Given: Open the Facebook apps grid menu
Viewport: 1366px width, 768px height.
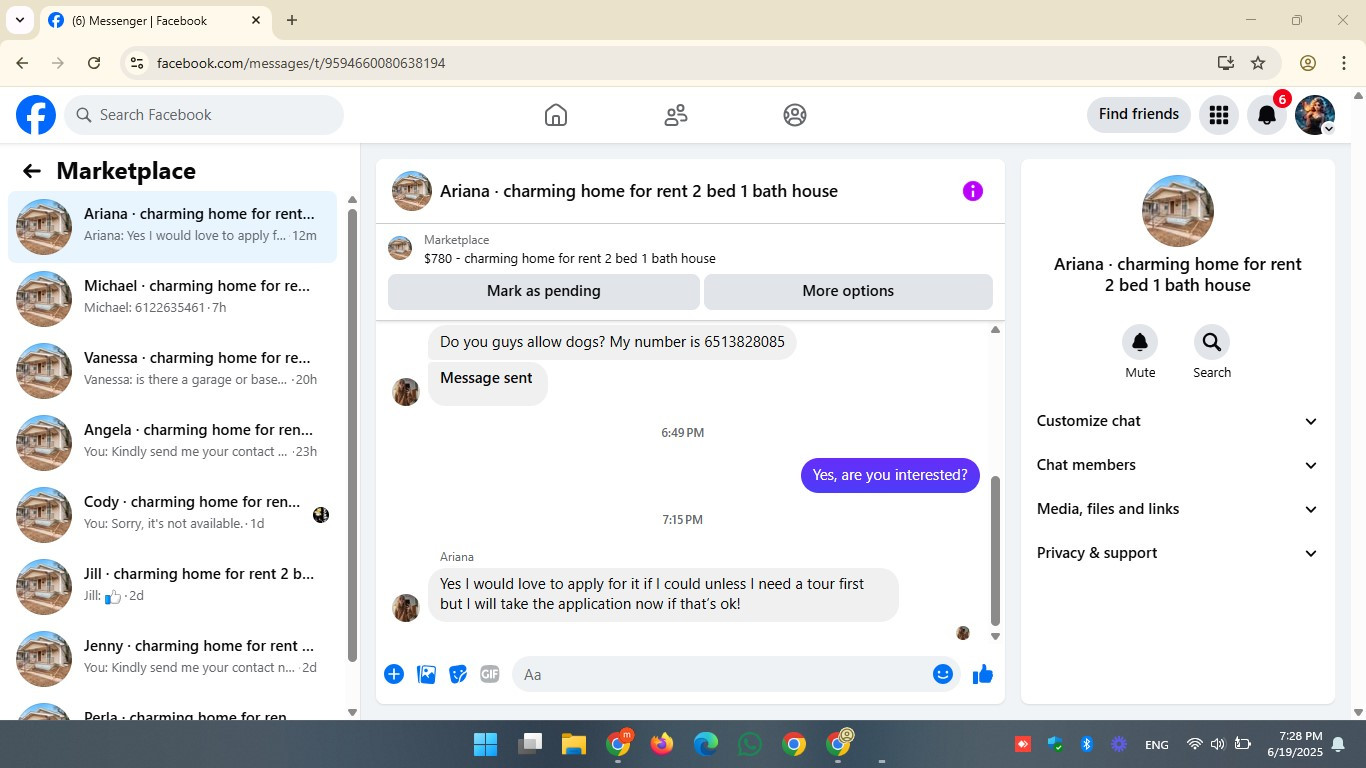Looking at the screenshot, I should (1218, 115).
